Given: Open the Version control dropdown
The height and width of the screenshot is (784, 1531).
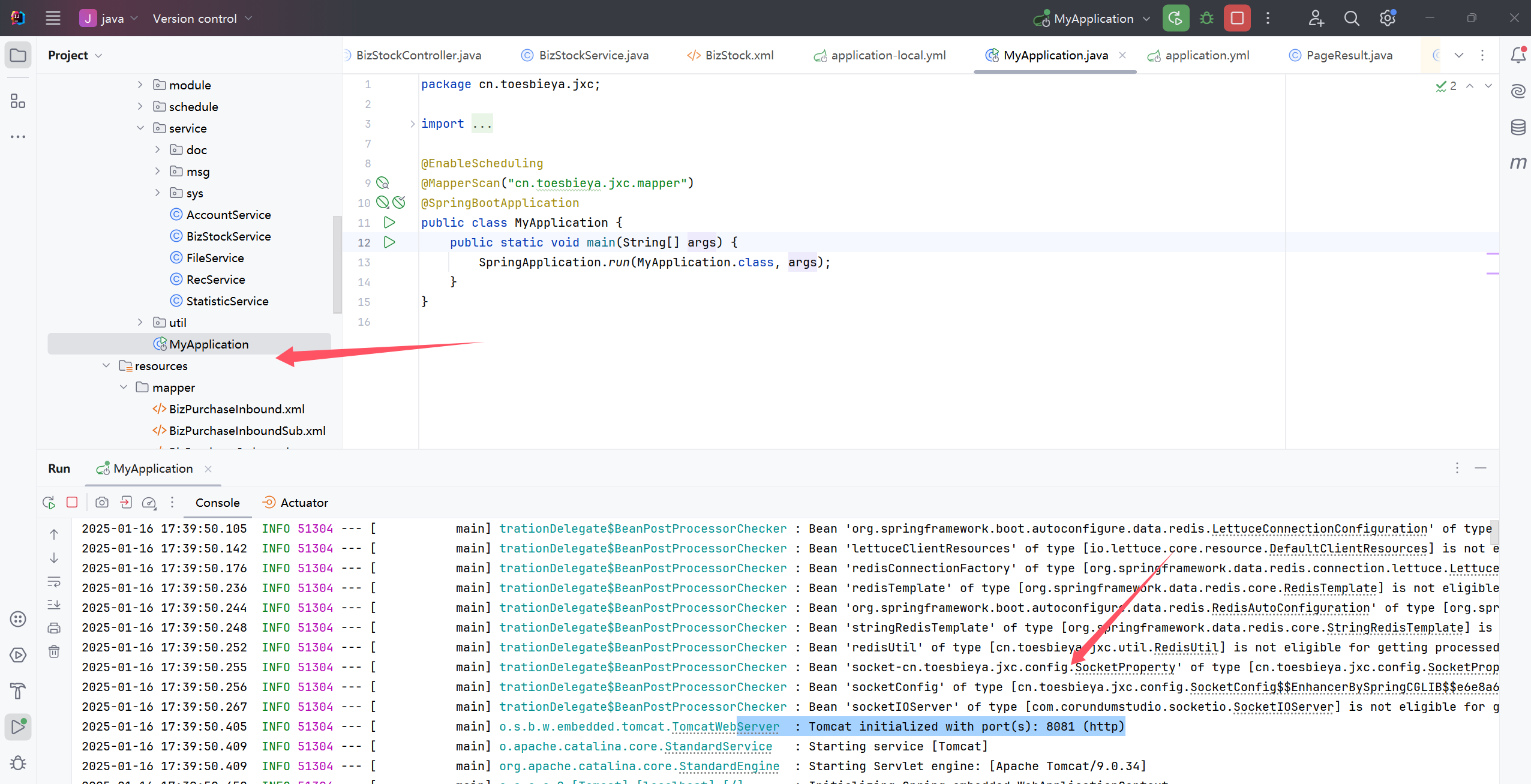Looking at the screenshot, I should [x=201, y=18].
